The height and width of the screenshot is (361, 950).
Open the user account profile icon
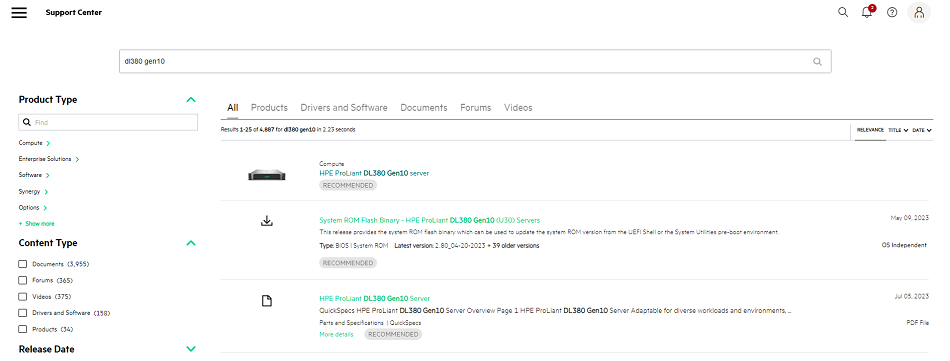(x=919, y=12)
